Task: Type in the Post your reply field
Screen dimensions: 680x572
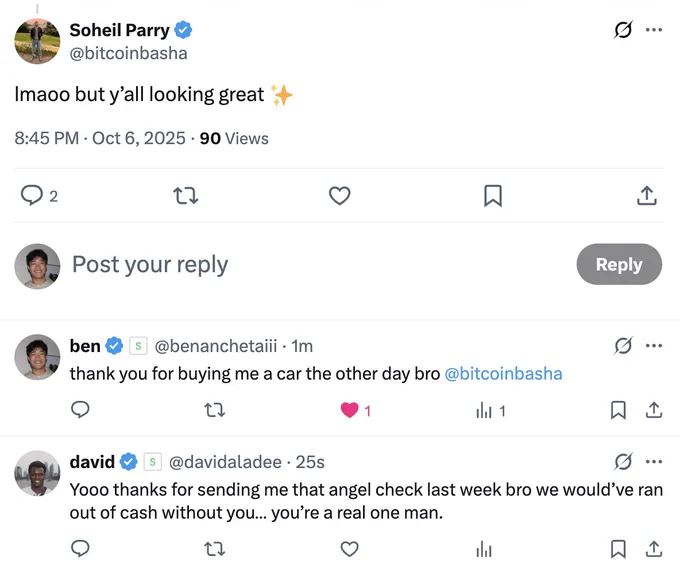Action: [x=300, y=265]
